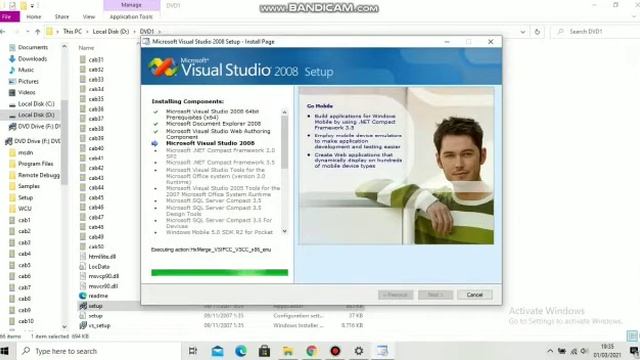Screen dimensions: 640x360
Task: Select Local Disk (D:) in navigation pane
Action: (36, 115)
